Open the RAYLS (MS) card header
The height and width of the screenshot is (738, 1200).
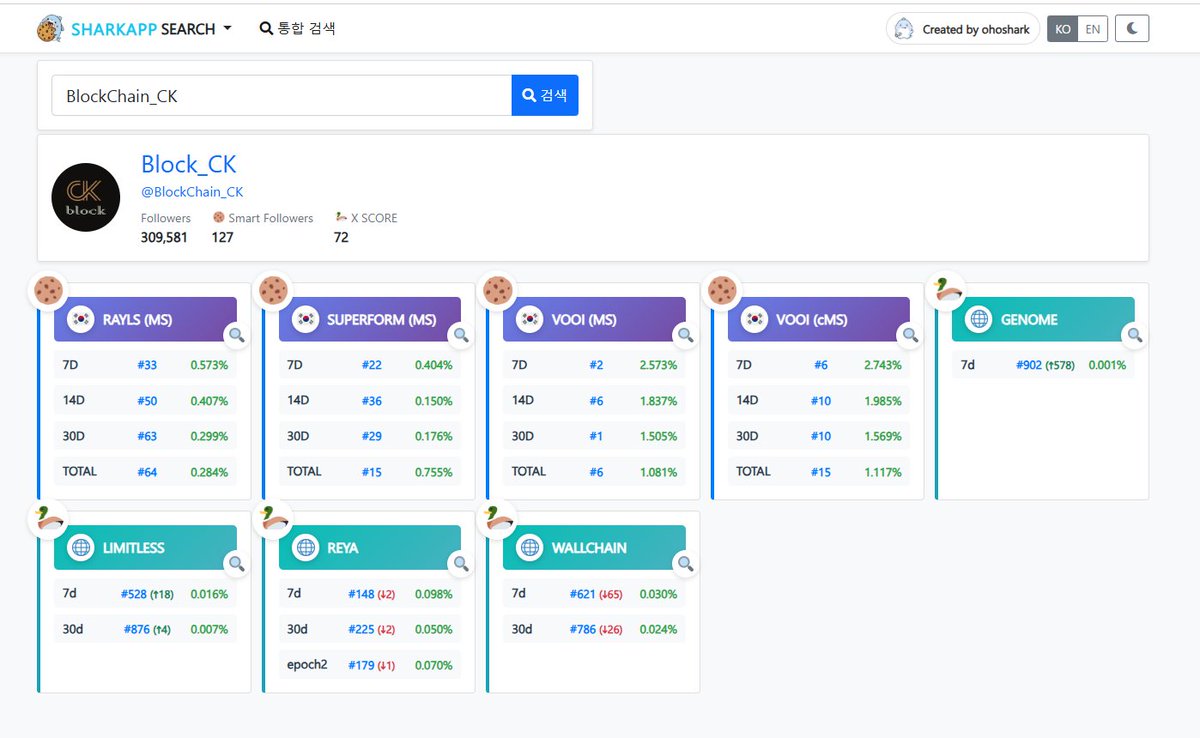pyautogui.click(x=145, y=320)
